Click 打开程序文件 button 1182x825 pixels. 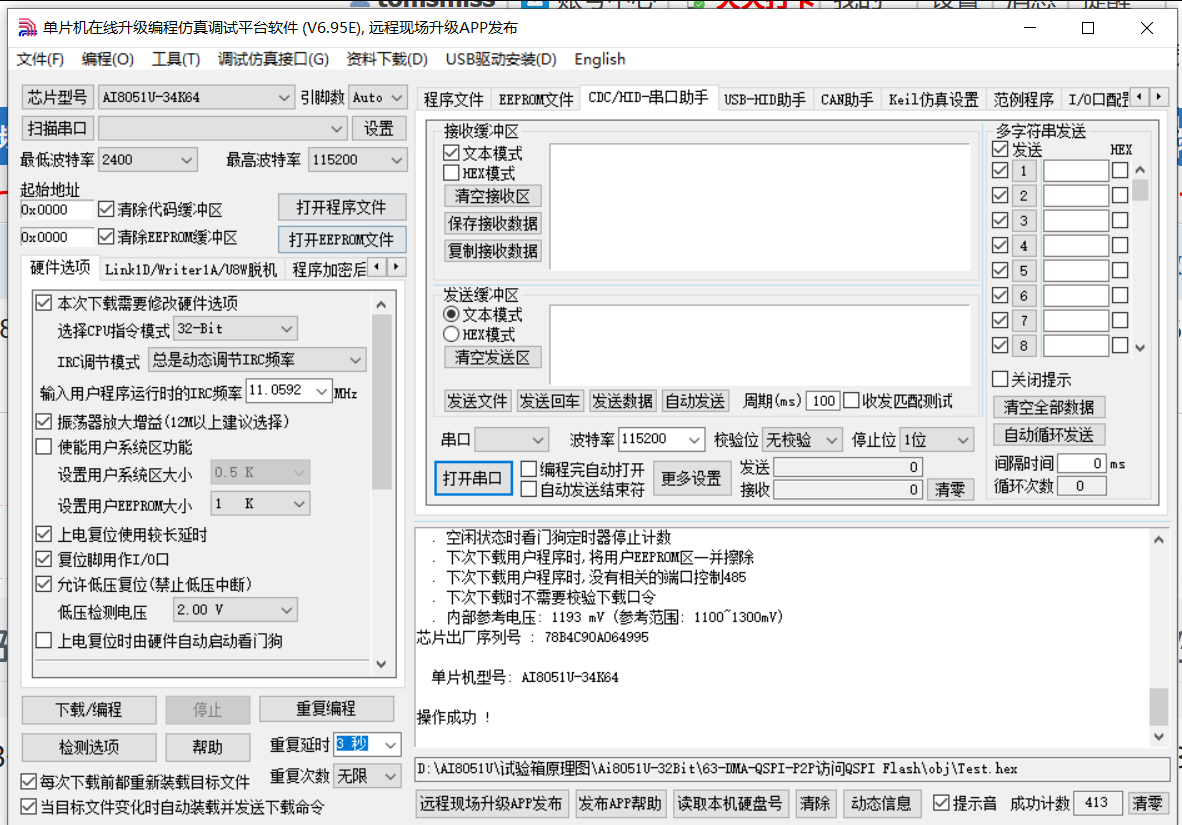point(341,207)
